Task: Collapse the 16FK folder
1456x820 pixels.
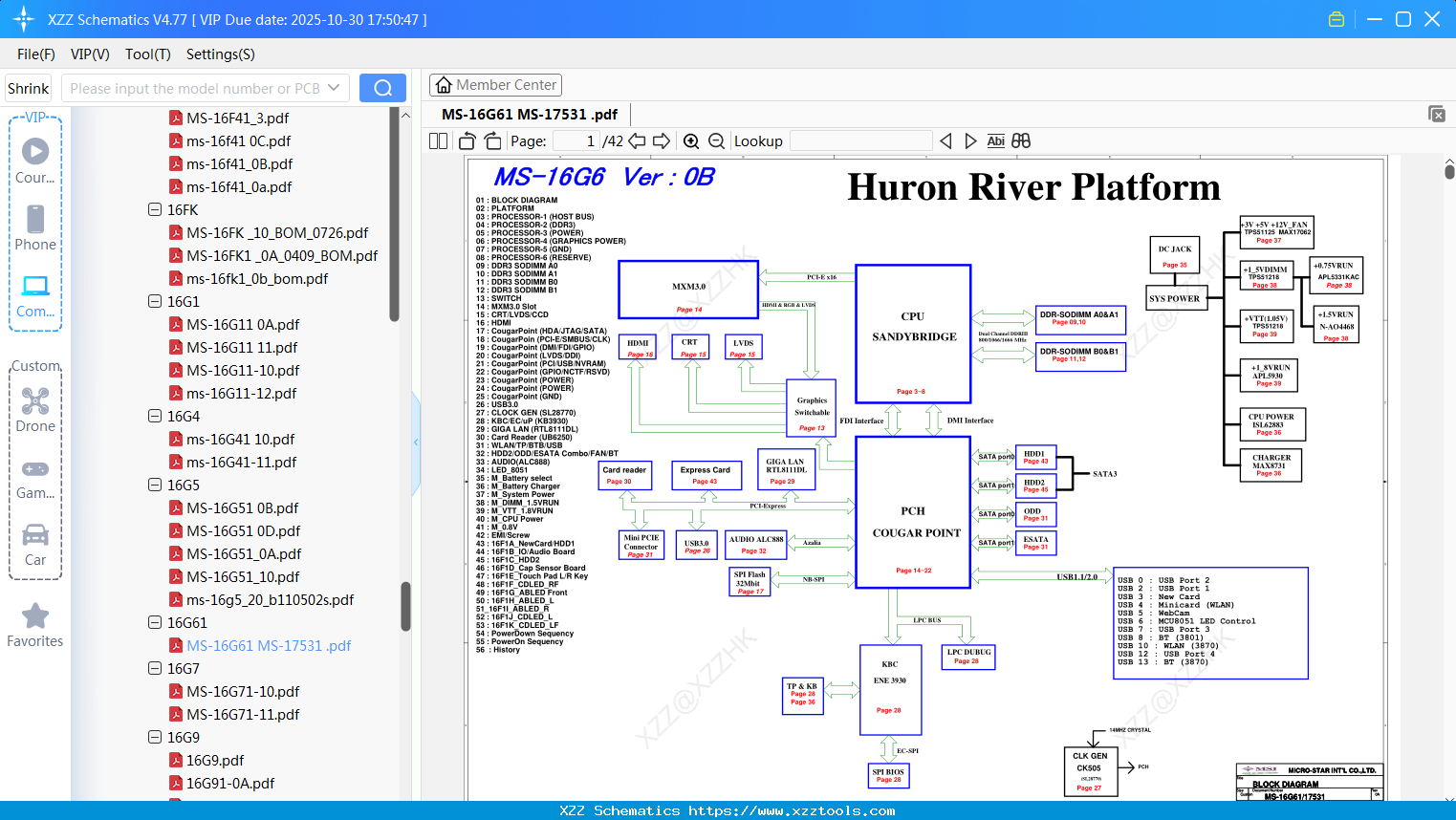Action: (x=155, y=209)
